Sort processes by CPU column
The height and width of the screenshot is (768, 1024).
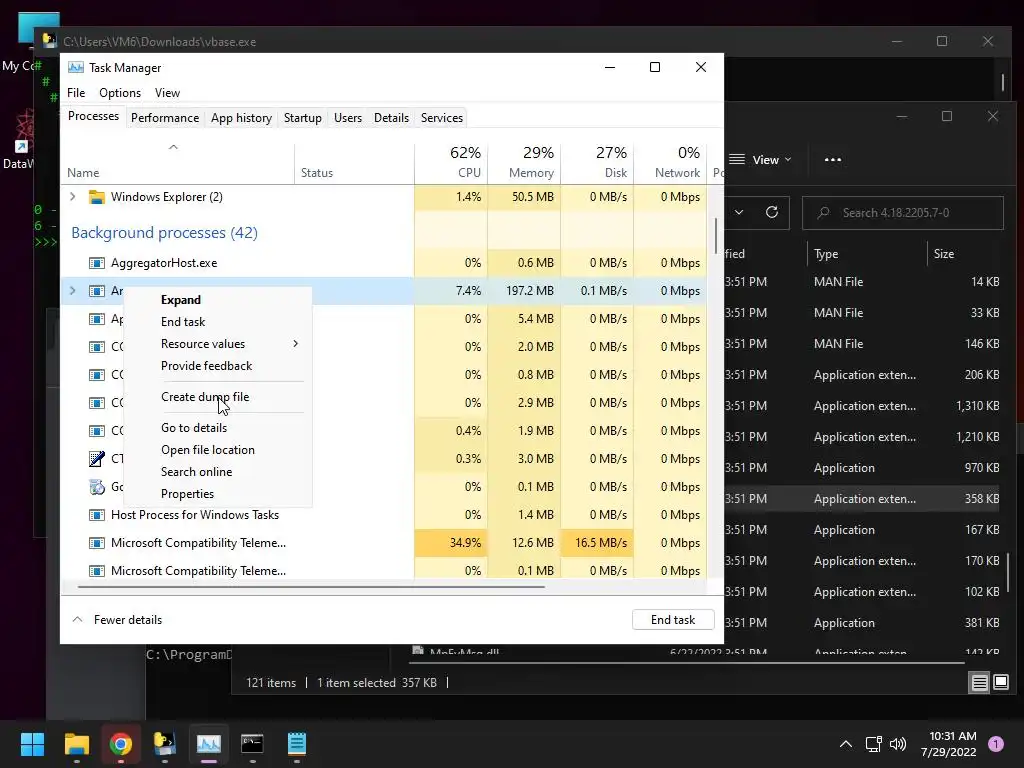point(451,162)
